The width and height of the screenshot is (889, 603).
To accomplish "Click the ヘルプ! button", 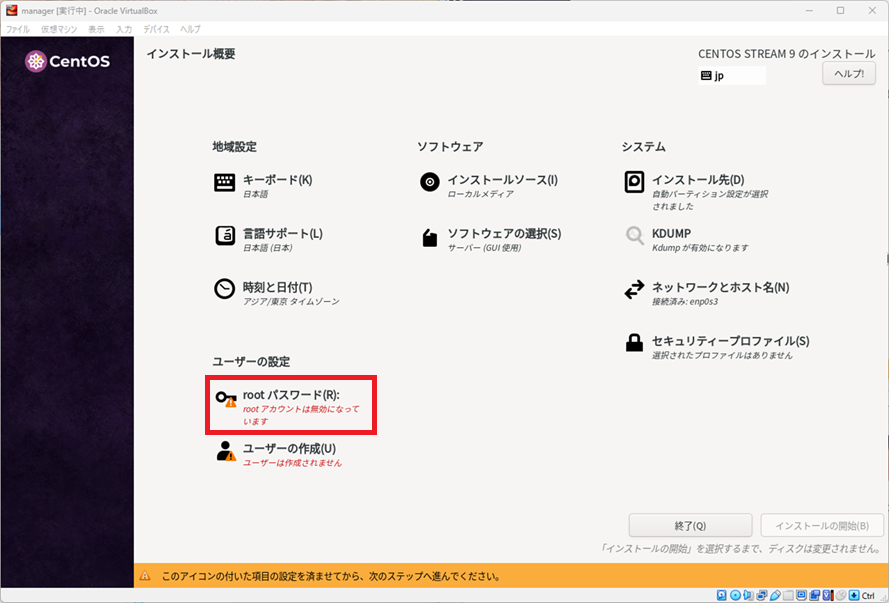I will click(x=849, y=74).
